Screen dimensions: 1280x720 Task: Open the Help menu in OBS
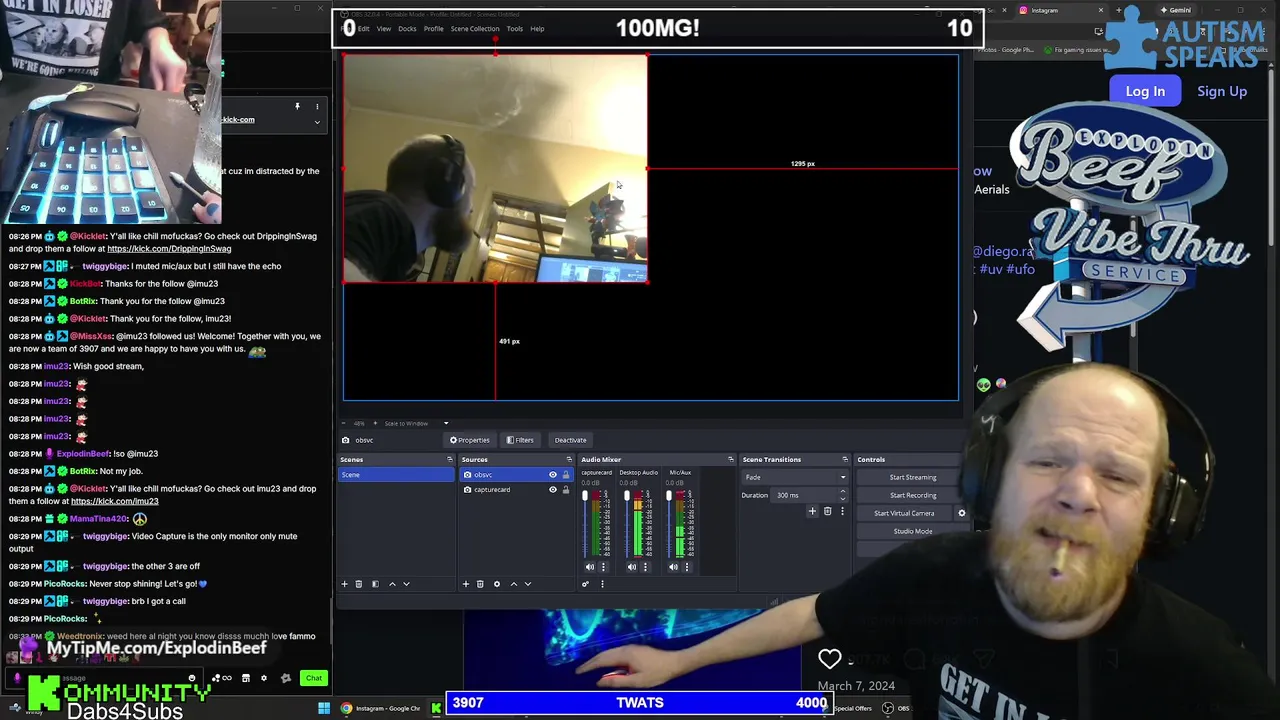pyautogui.click(x=537, y=29)
